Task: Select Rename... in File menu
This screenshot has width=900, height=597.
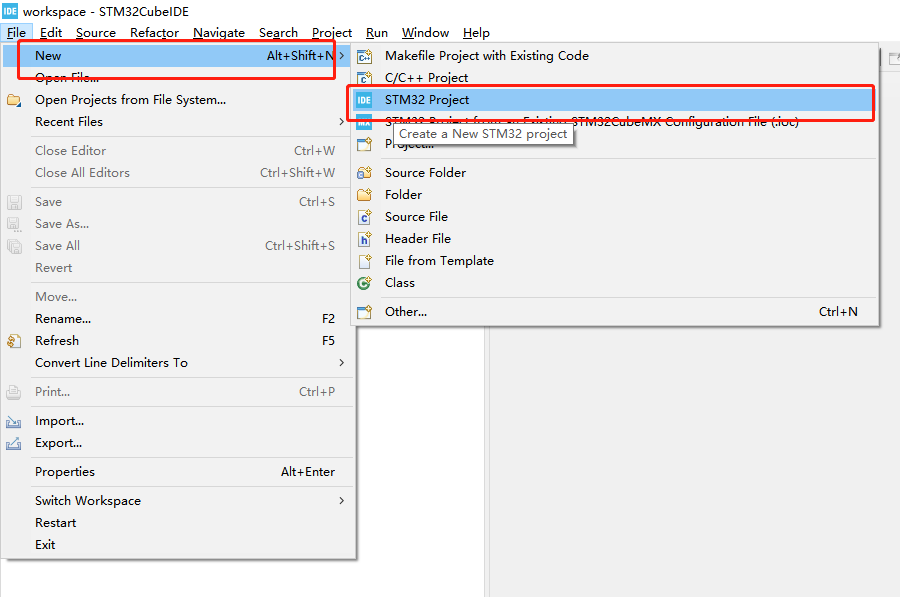Action: (178, 319)
